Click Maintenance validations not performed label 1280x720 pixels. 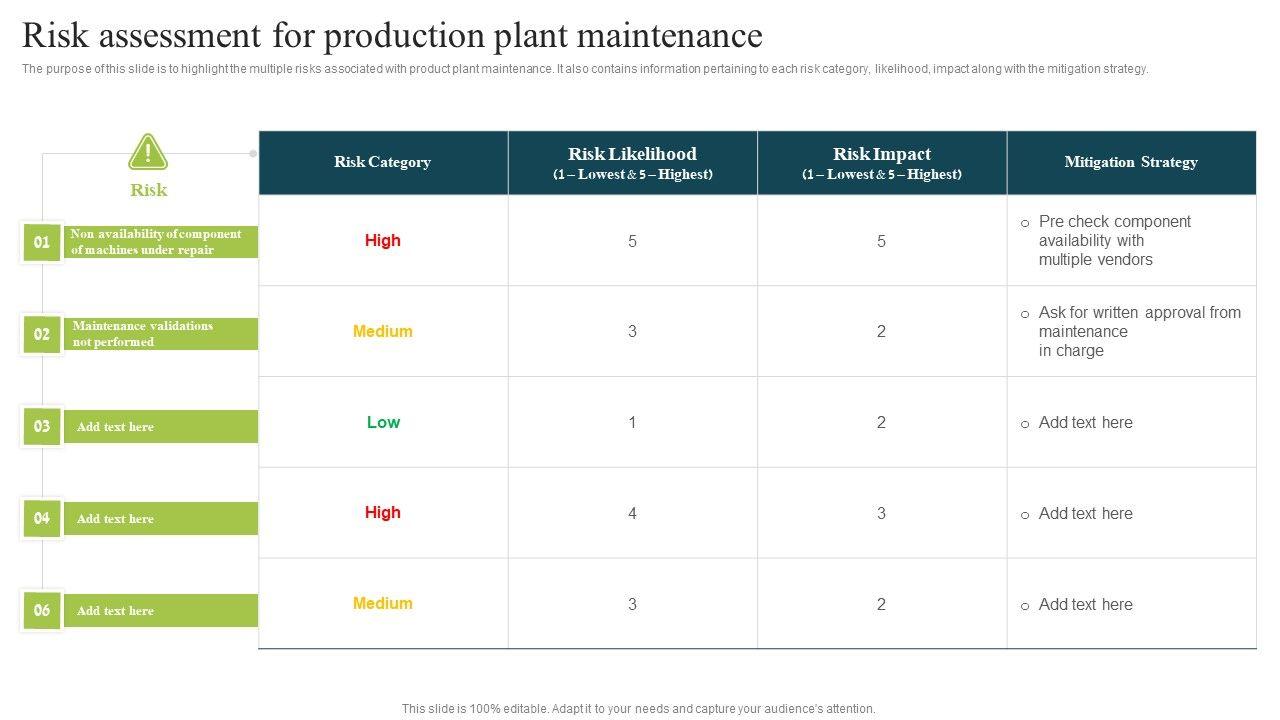pos(143,334)
